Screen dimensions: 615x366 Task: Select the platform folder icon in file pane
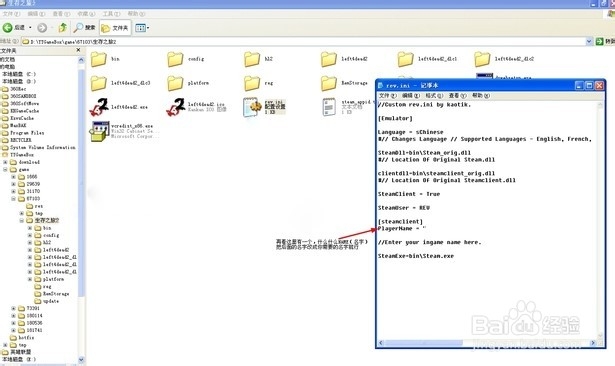pos(175,83)
